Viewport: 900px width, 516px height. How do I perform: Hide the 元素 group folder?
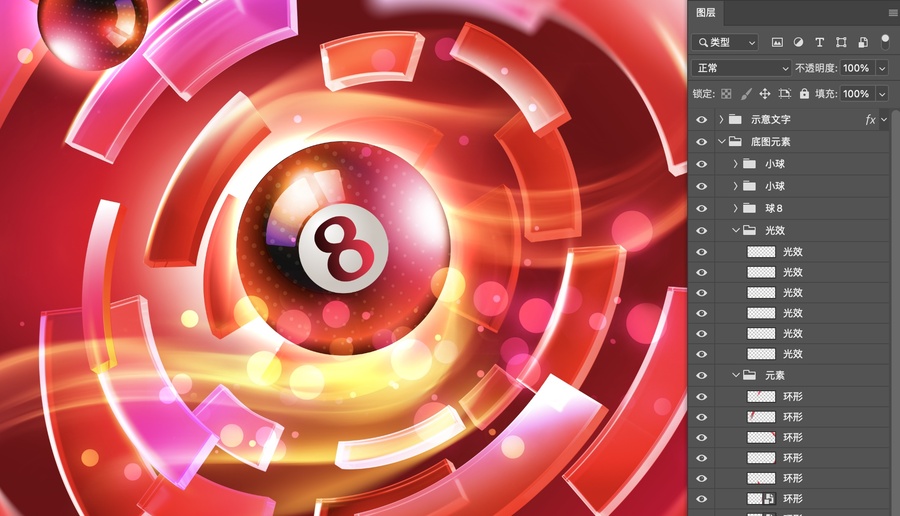[x=701, y=375]
